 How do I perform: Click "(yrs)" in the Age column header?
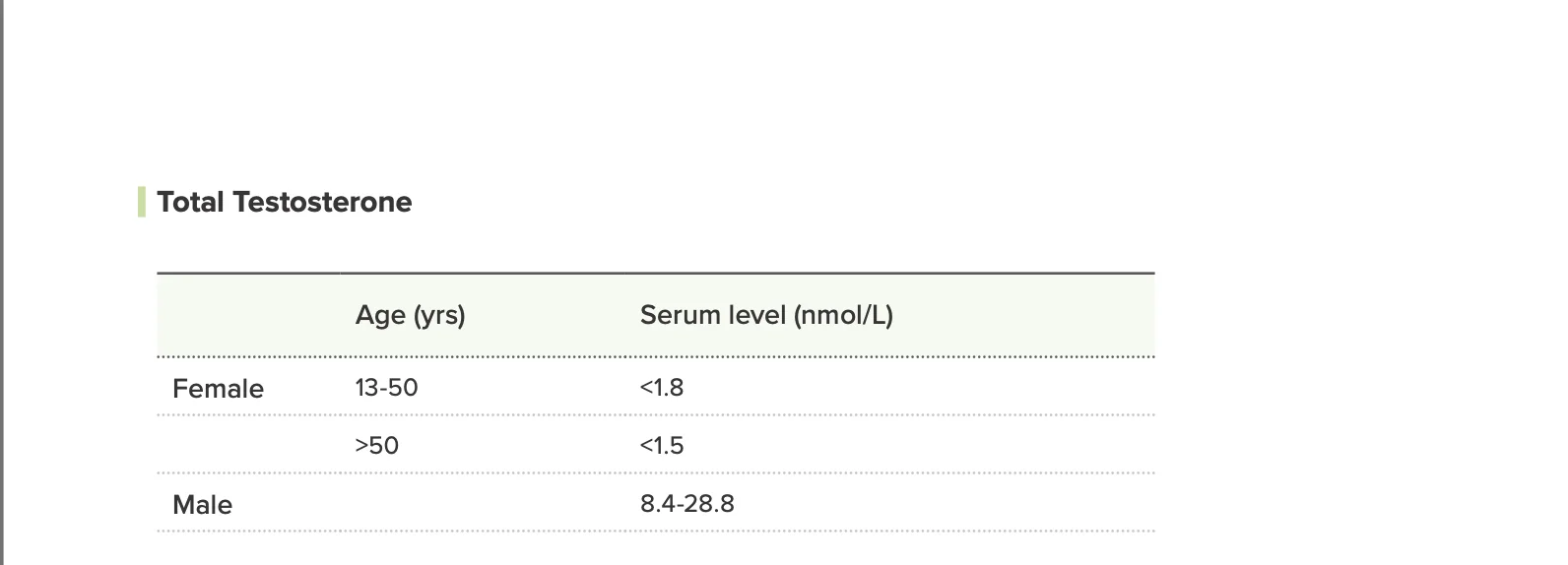439,315
